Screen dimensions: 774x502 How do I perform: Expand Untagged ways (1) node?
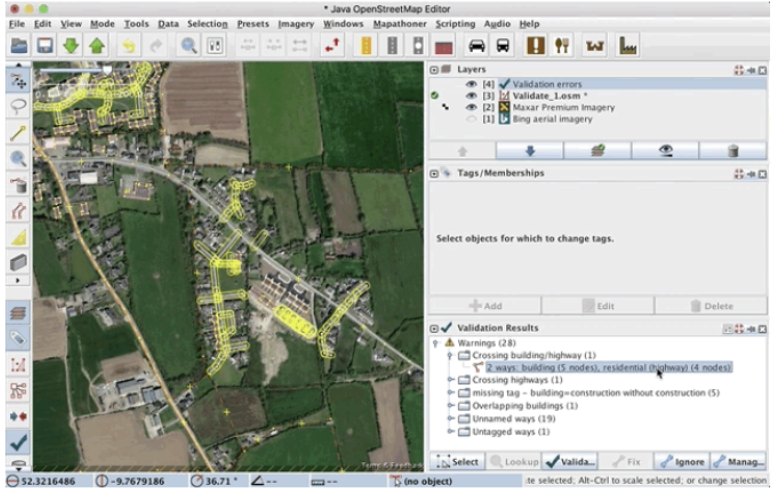coord(450,431)
